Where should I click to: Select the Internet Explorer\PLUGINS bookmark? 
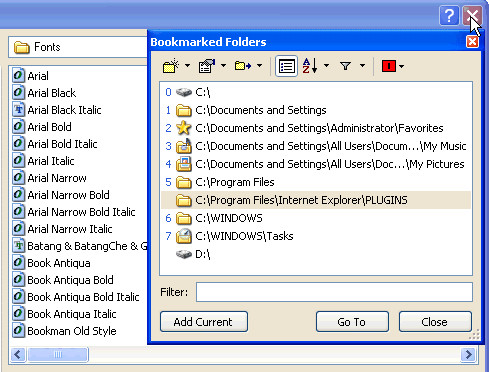(316, 200)
